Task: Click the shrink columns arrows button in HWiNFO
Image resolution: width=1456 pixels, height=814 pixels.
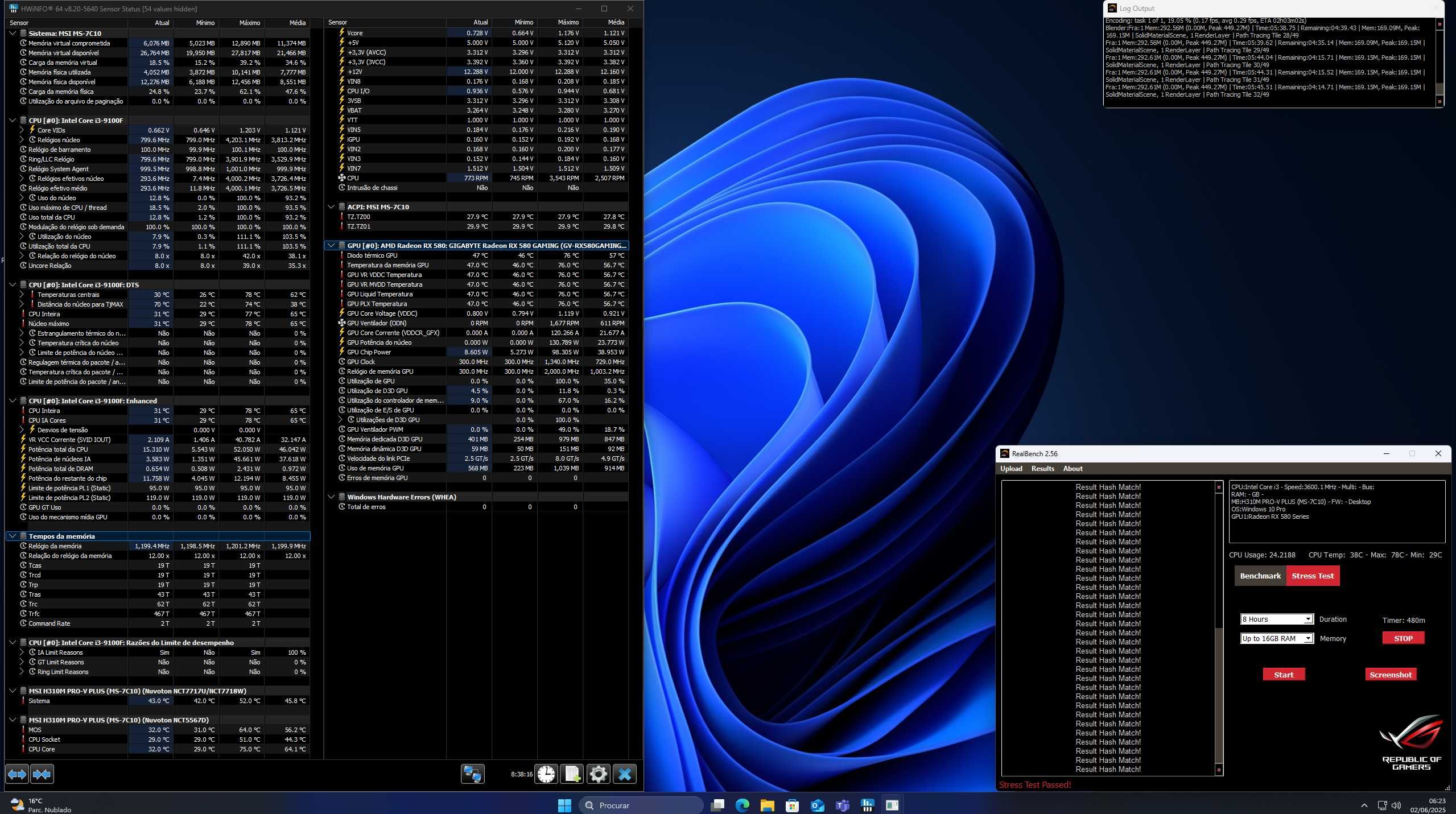Action: point(42,774)
